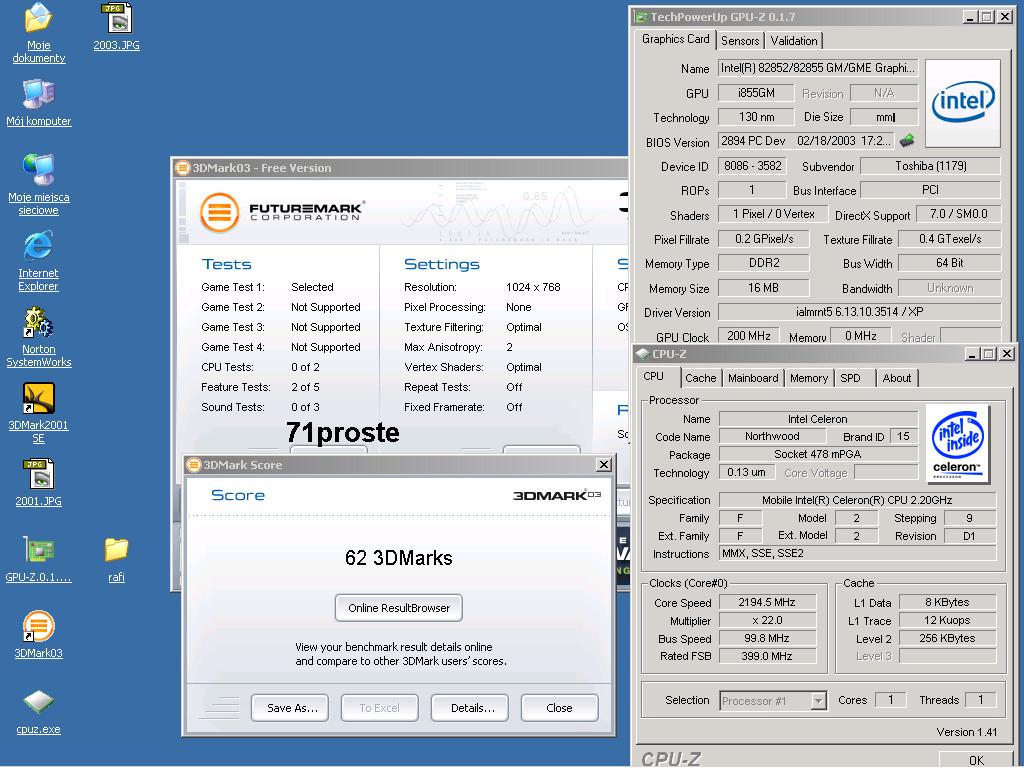Click the Intel logo in GPU-Z

point(963,103)
